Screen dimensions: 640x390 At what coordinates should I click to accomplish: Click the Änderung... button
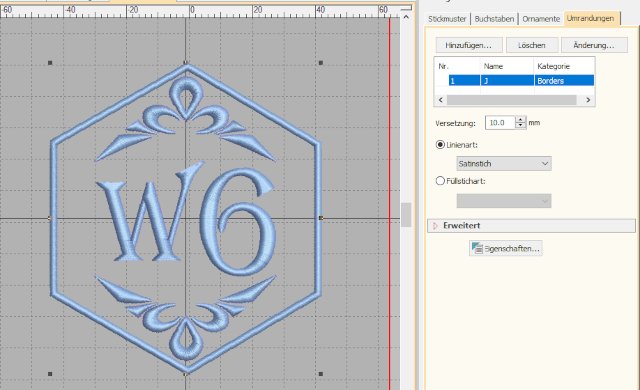coord(594,45)
